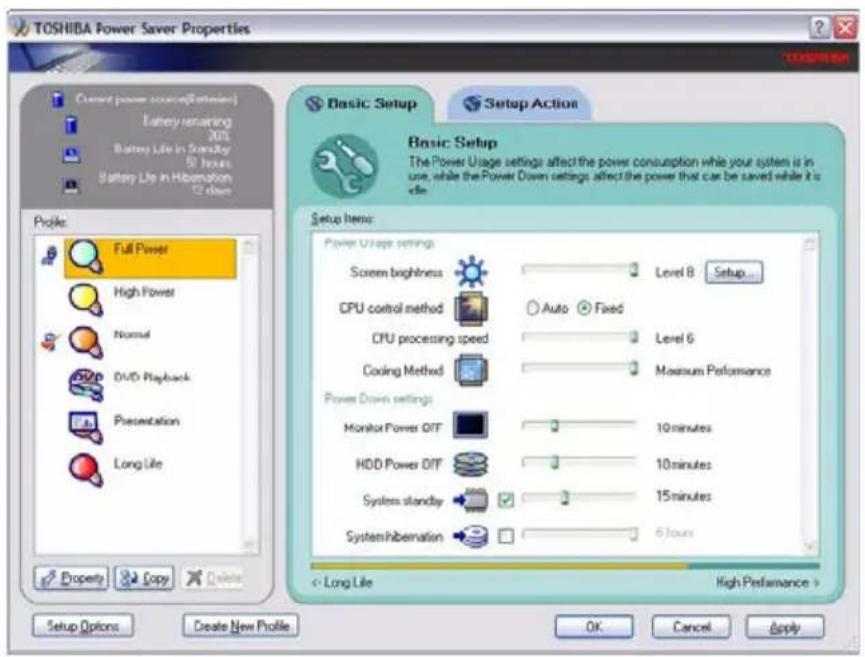Click the 'Level 6' CPU speed value
Viewport: 865px width, 657px height.
(x=674, y=338)
